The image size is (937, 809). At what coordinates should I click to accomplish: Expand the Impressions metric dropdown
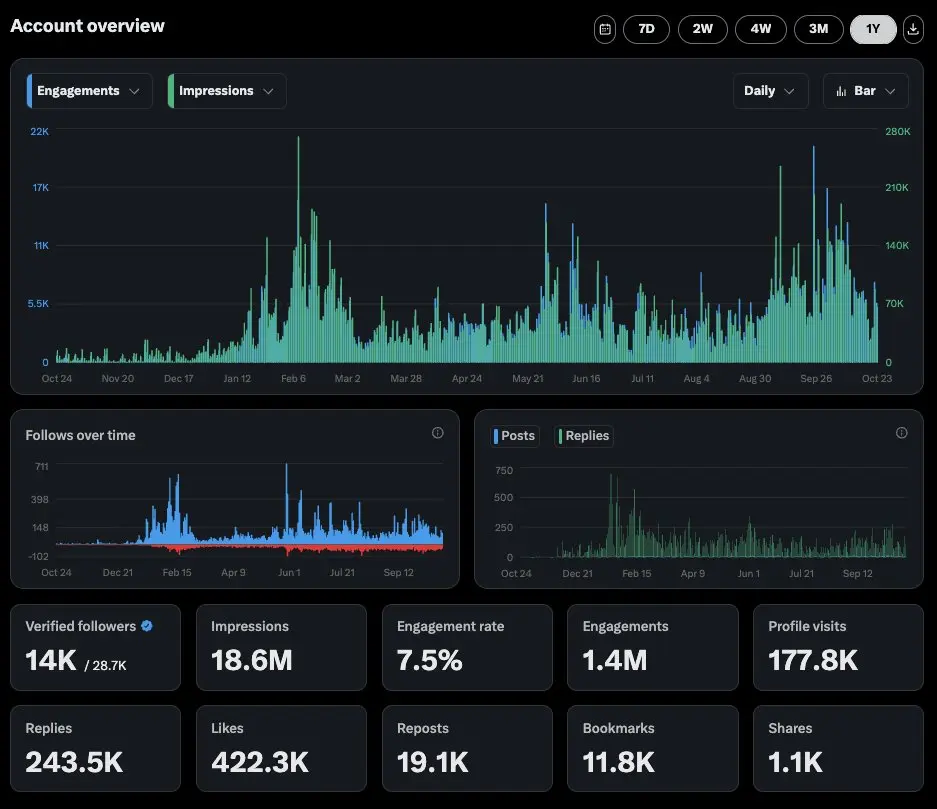coord(227,91)
